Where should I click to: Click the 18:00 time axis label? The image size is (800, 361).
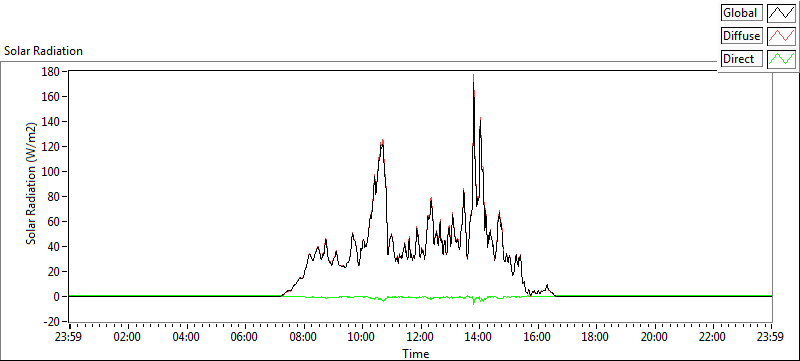click(596, 337)
